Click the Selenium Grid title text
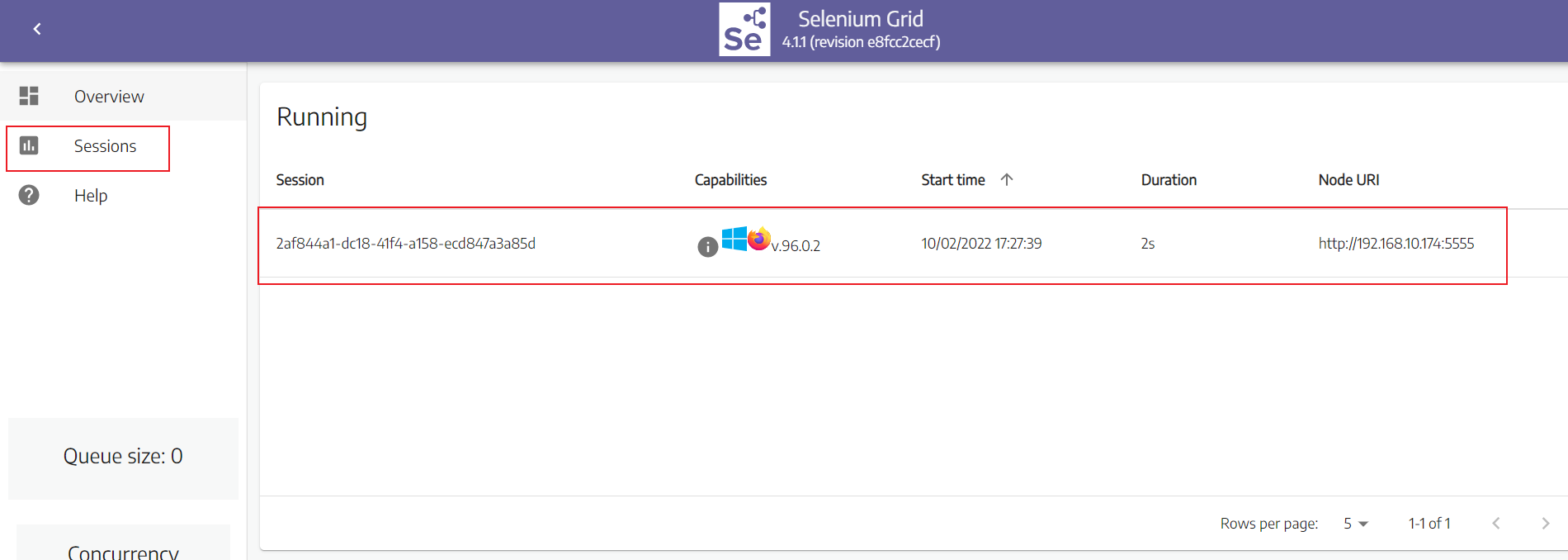The image size is (1568, 560). click(x=861, y=19)
